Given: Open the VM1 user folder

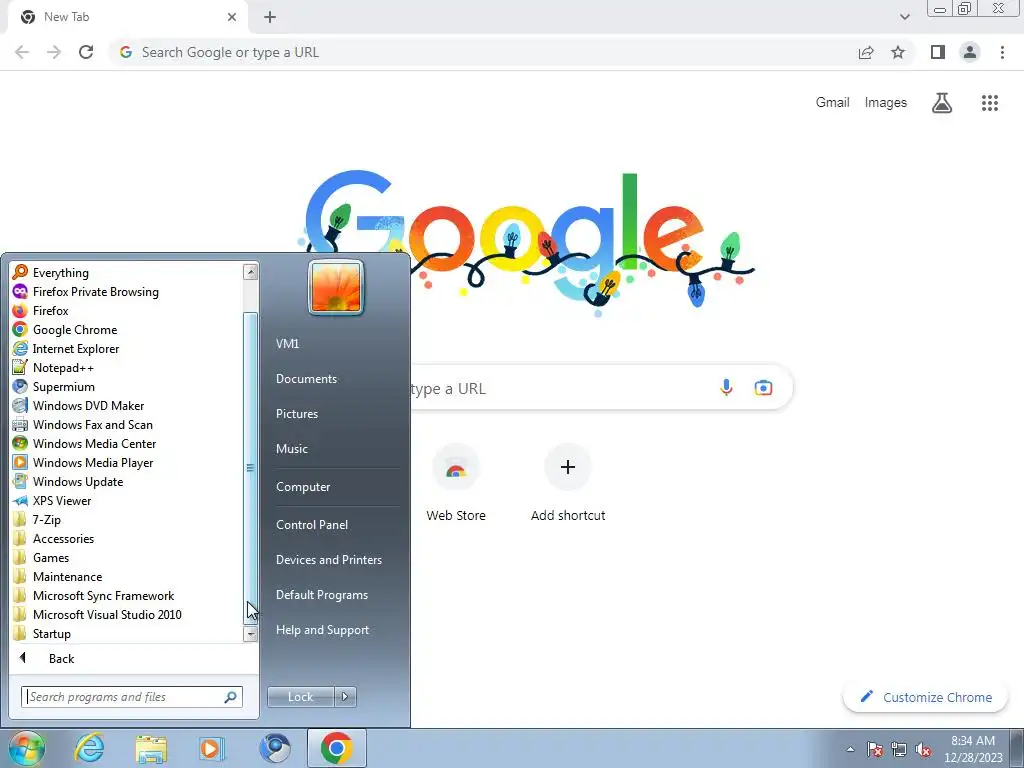Looking at the screenshot, I should pos(287,344).
